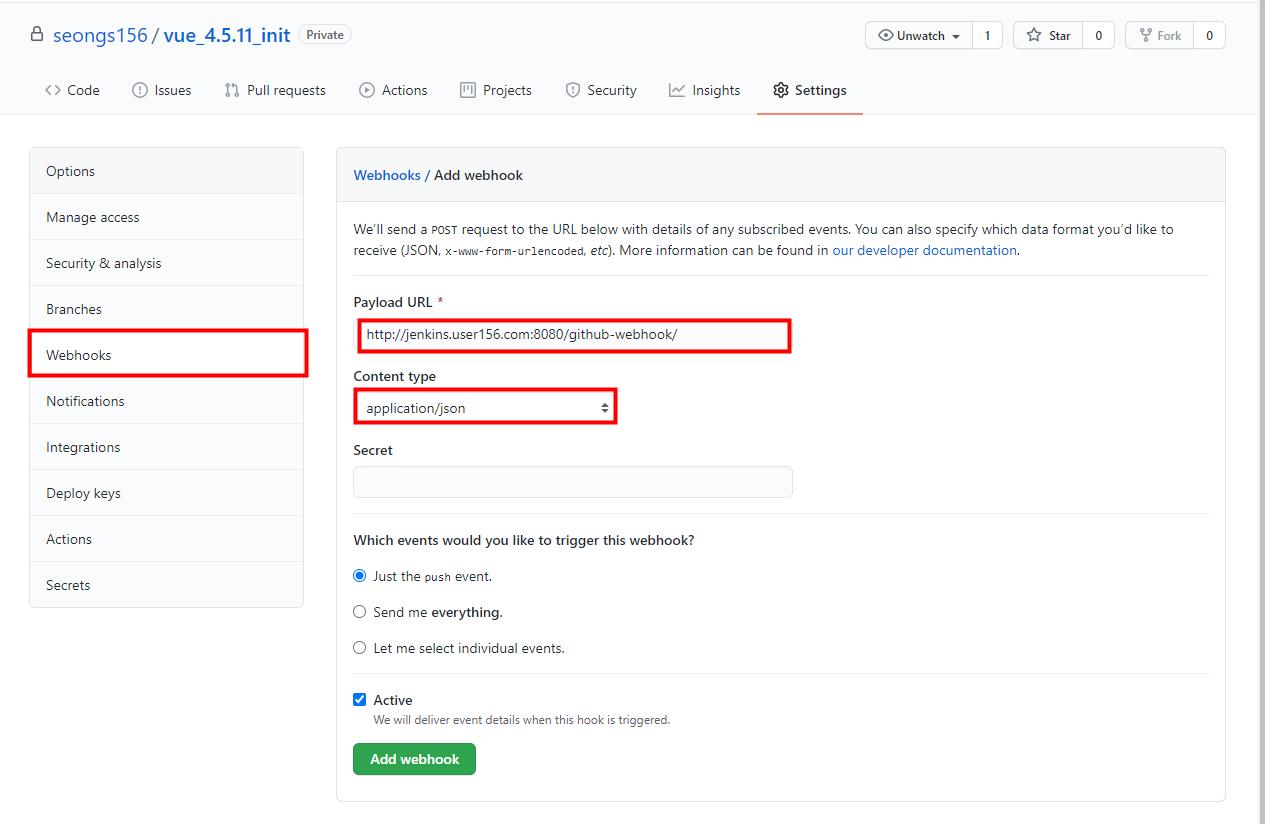The width and height of the screenshot is (1265, 824).
Task: Open the Security tab
Action: (601, 90)
